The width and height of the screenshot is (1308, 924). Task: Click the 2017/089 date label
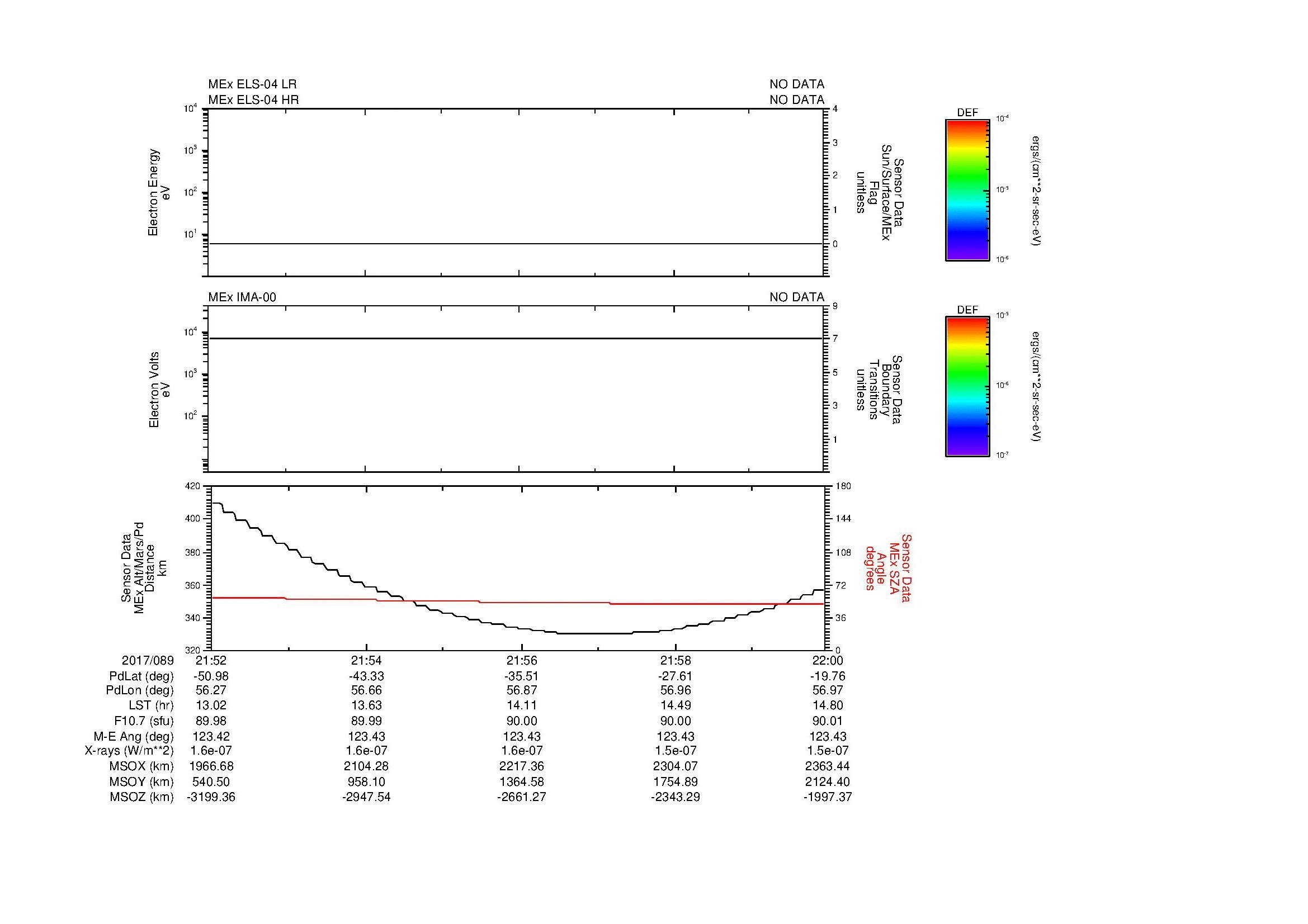pos(148,660)
